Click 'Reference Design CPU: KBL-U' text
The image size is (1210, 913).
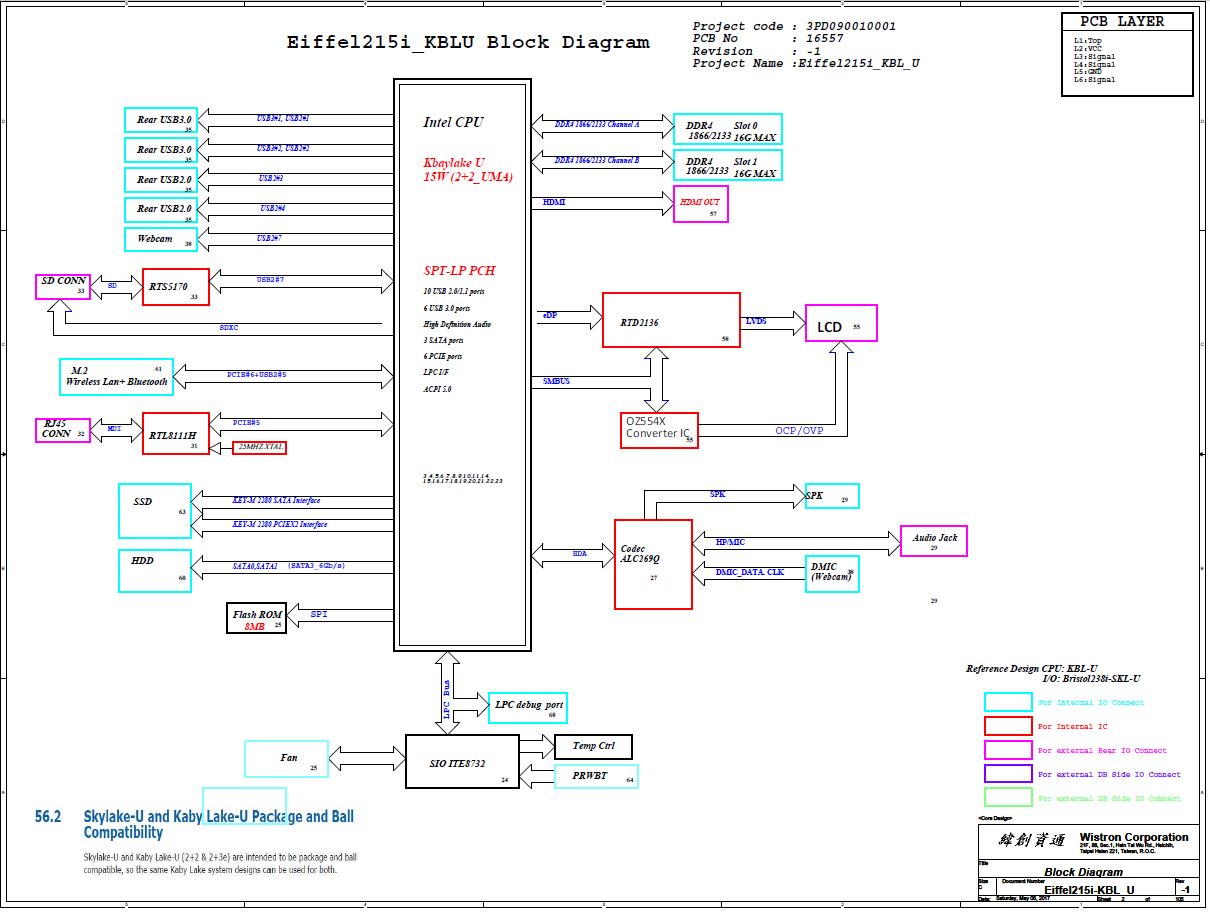point(1033,668)
